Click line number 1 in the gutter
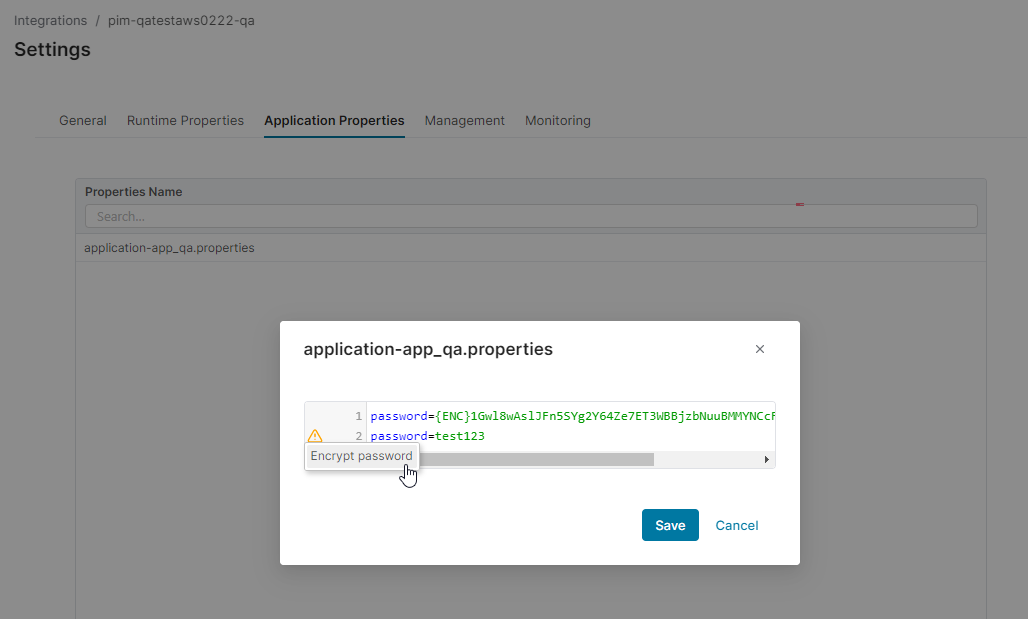 tap(357, 416)
